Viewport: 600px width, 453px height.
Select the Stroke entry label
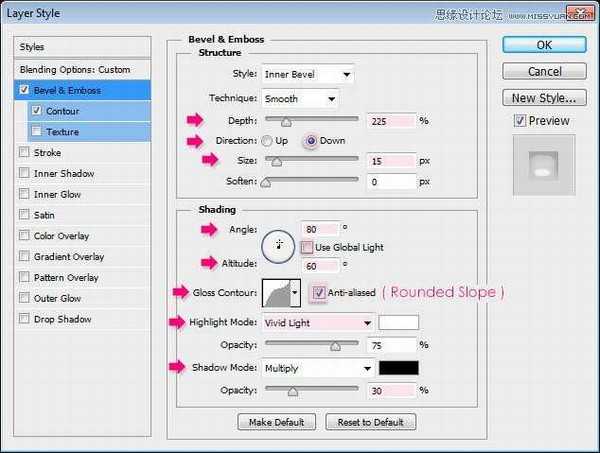tap(47, 153)
